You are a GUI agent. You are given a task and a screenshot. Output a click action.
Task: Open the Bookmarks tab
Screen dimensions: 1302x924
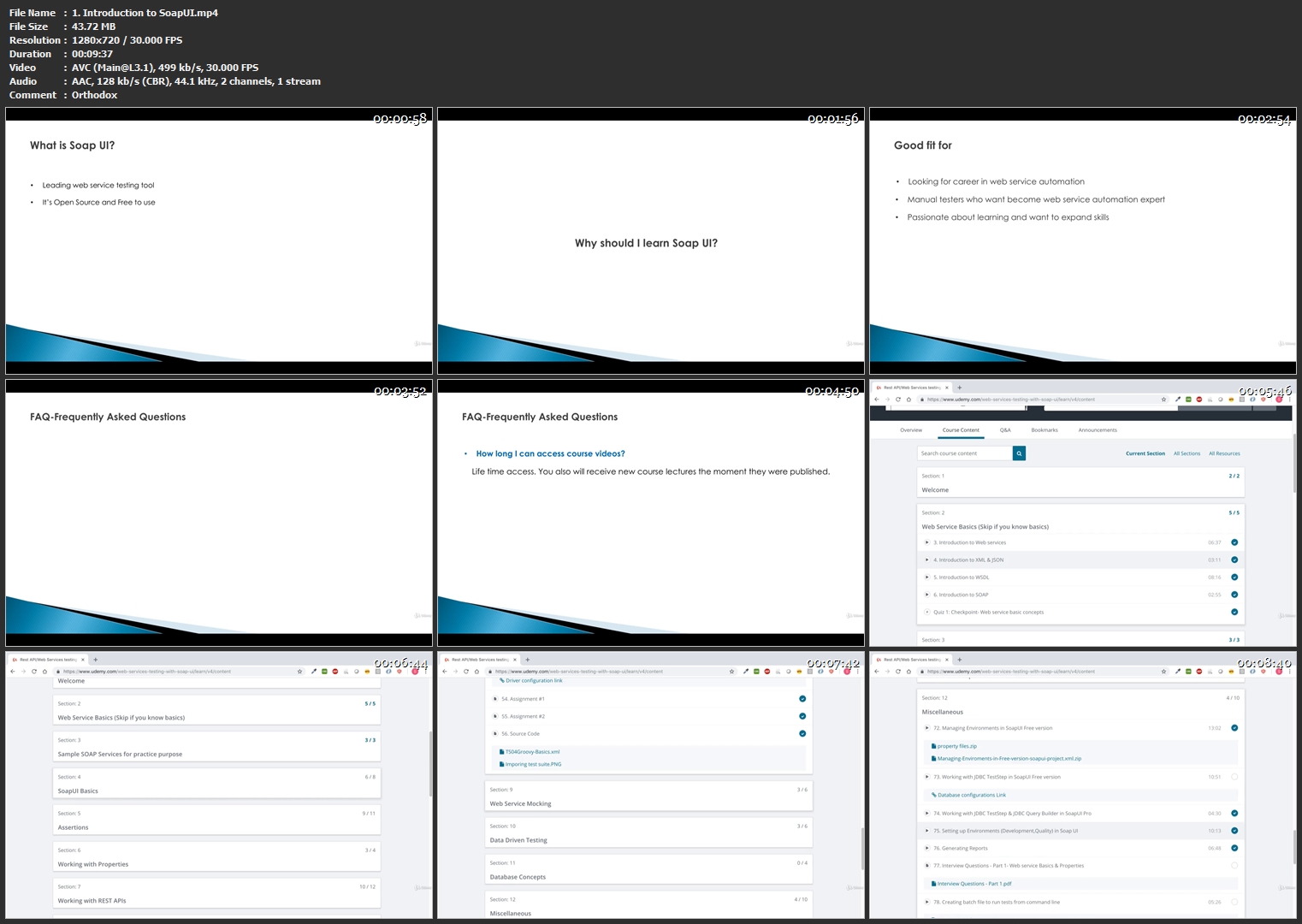[x=1045, y=430]
